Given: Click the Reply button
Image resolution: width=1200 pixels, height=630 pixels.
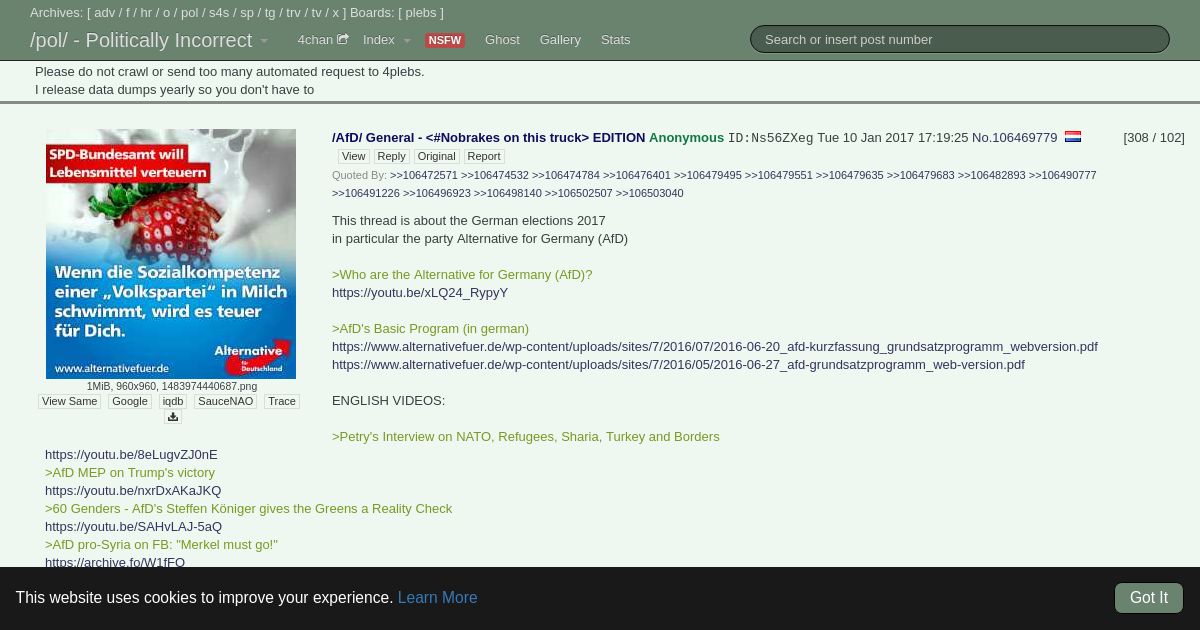Looking at the screenshot, I should [391, 156].
